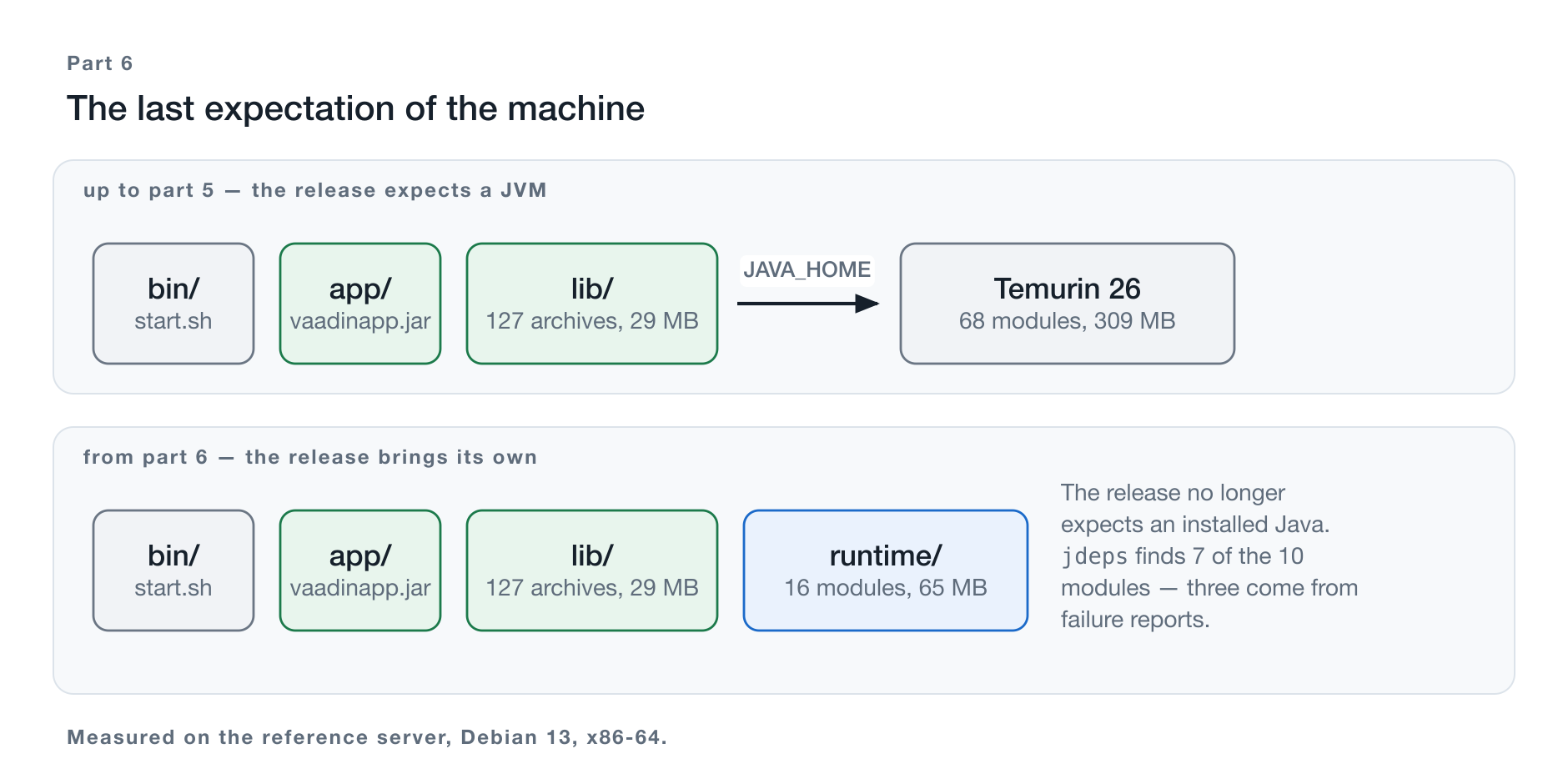
Task: Click the lib/ box in the upper panel
Action: tap(592, 304)
